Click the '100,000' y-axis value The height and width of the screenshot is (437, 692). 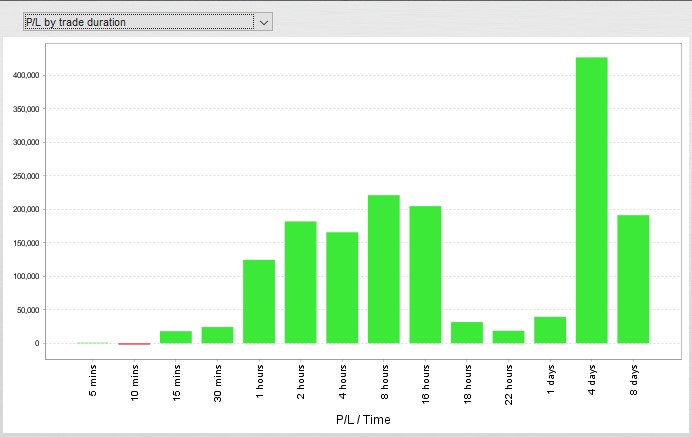[26, 276]
